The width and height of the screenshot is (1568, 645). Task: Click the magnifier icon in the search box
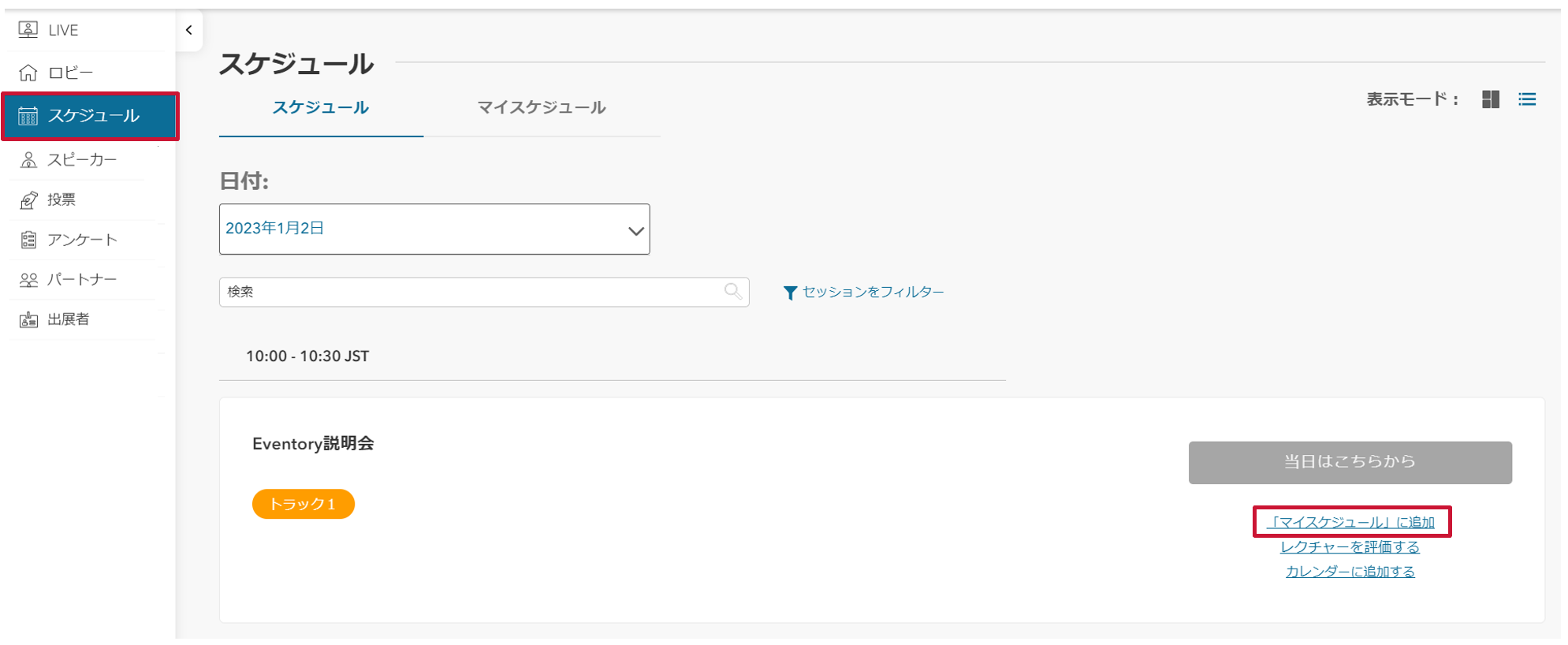pyautogui.click(x=733, y=292)
